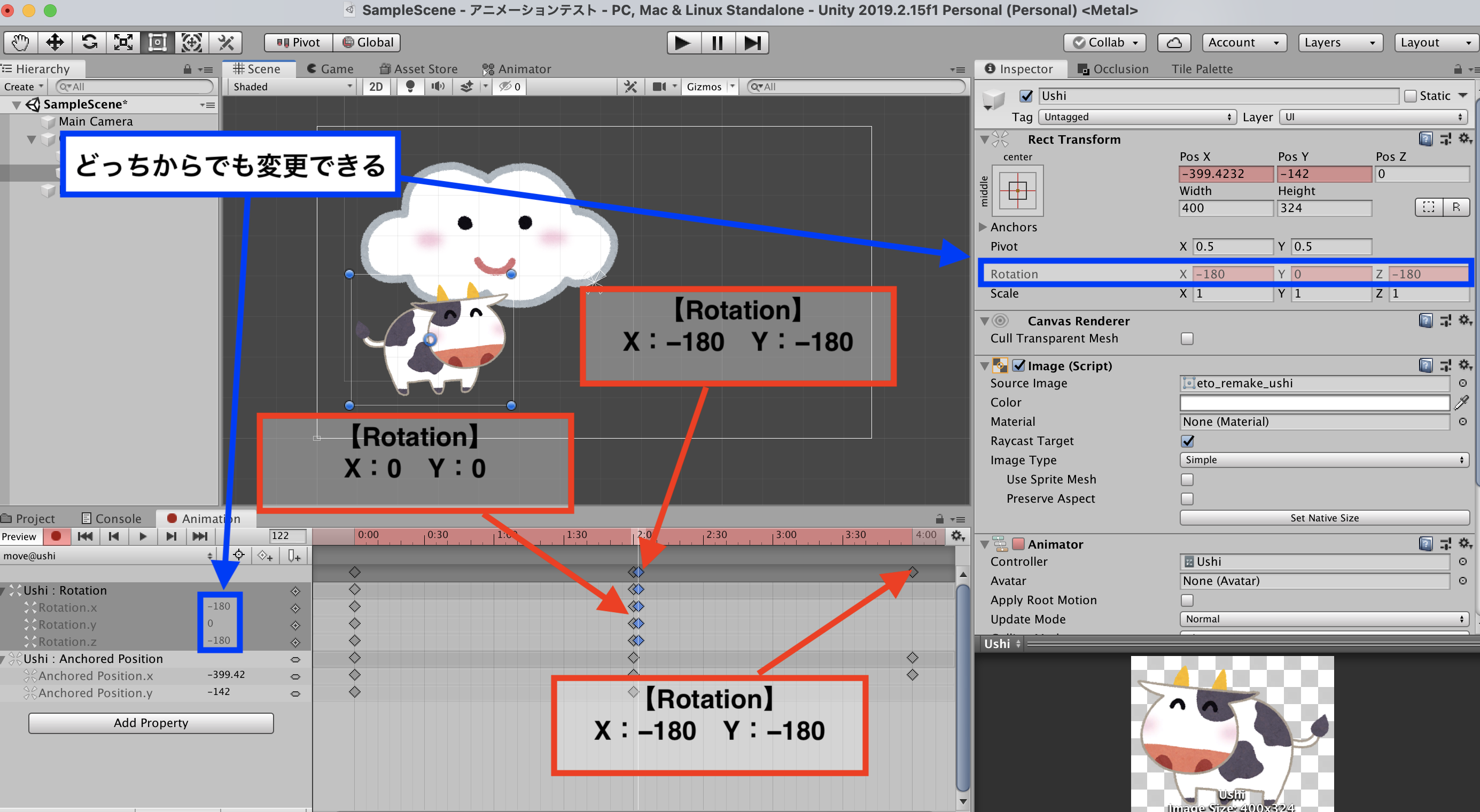
Task: Toggle the Static checkbox
Action: point(1410,96)
